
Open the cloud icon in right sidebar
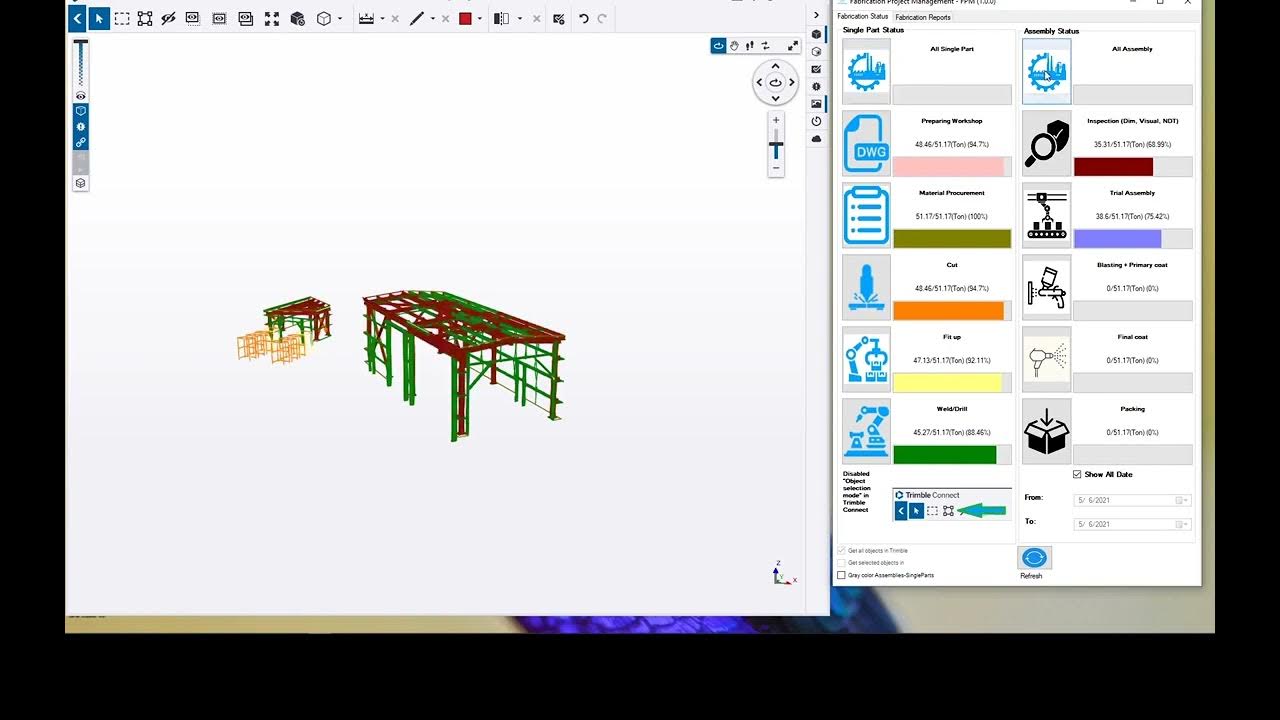tap(816, 139)
